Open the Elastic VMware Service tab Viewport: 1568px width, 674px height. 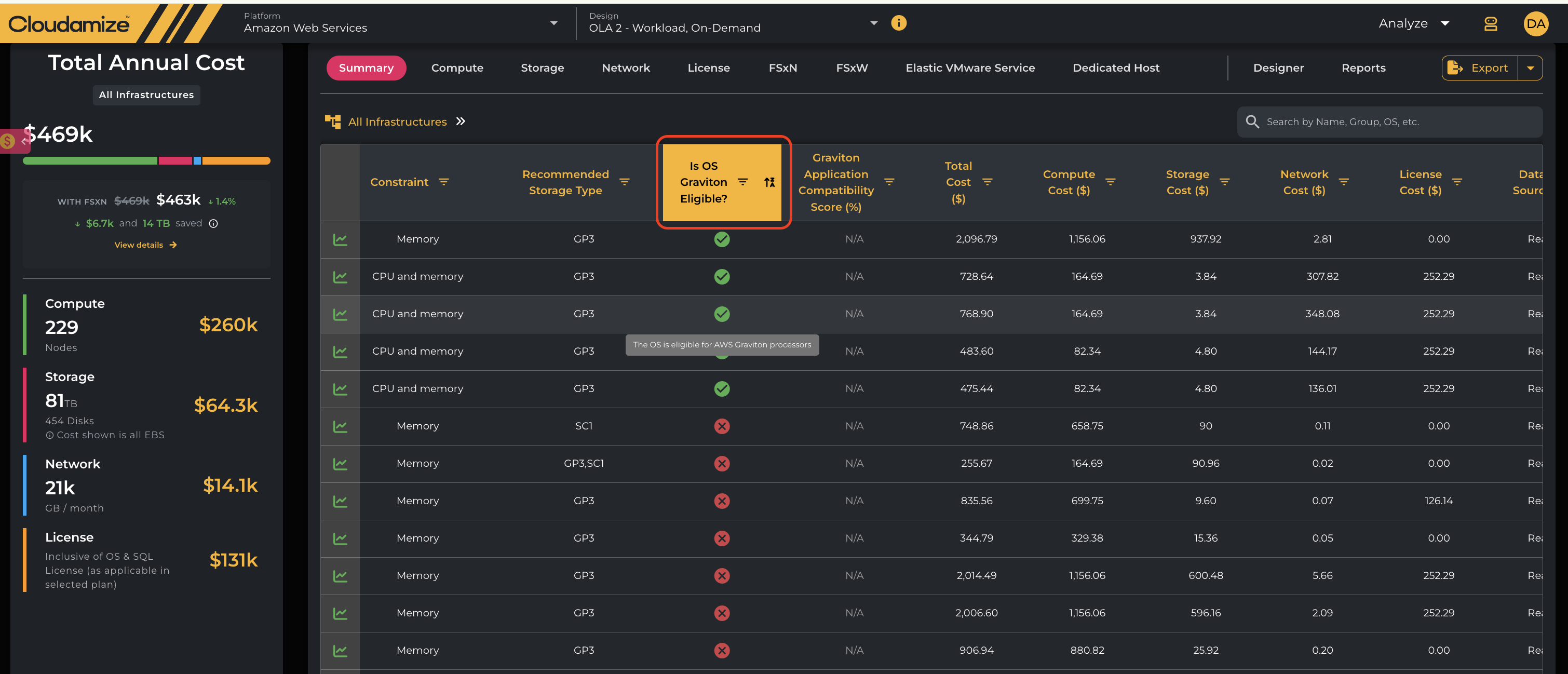pyautogui.click(x=970, y=68)
